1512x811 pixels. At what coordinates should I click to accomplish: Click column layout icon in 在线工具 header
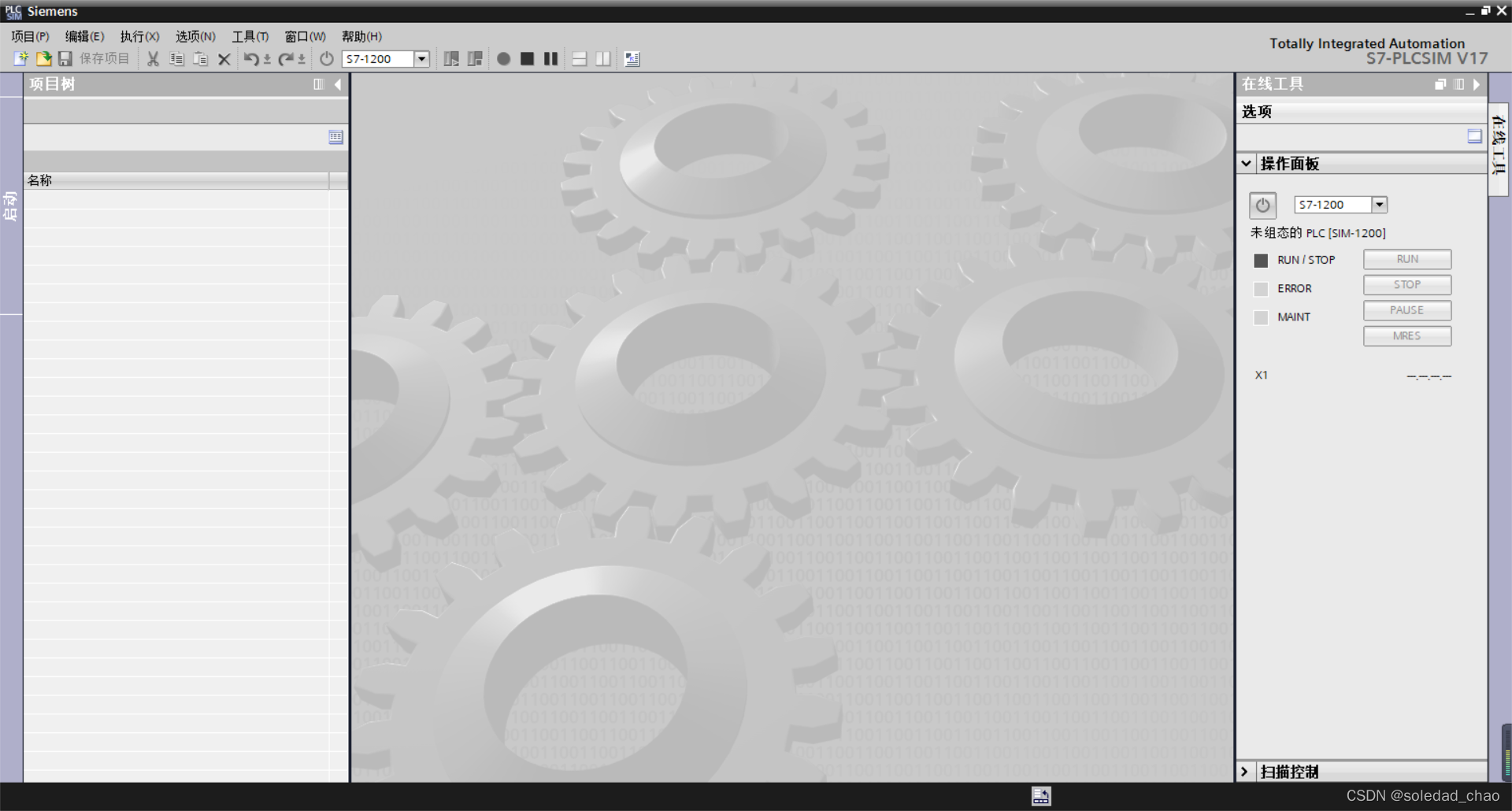click(x=1458, y=84)
